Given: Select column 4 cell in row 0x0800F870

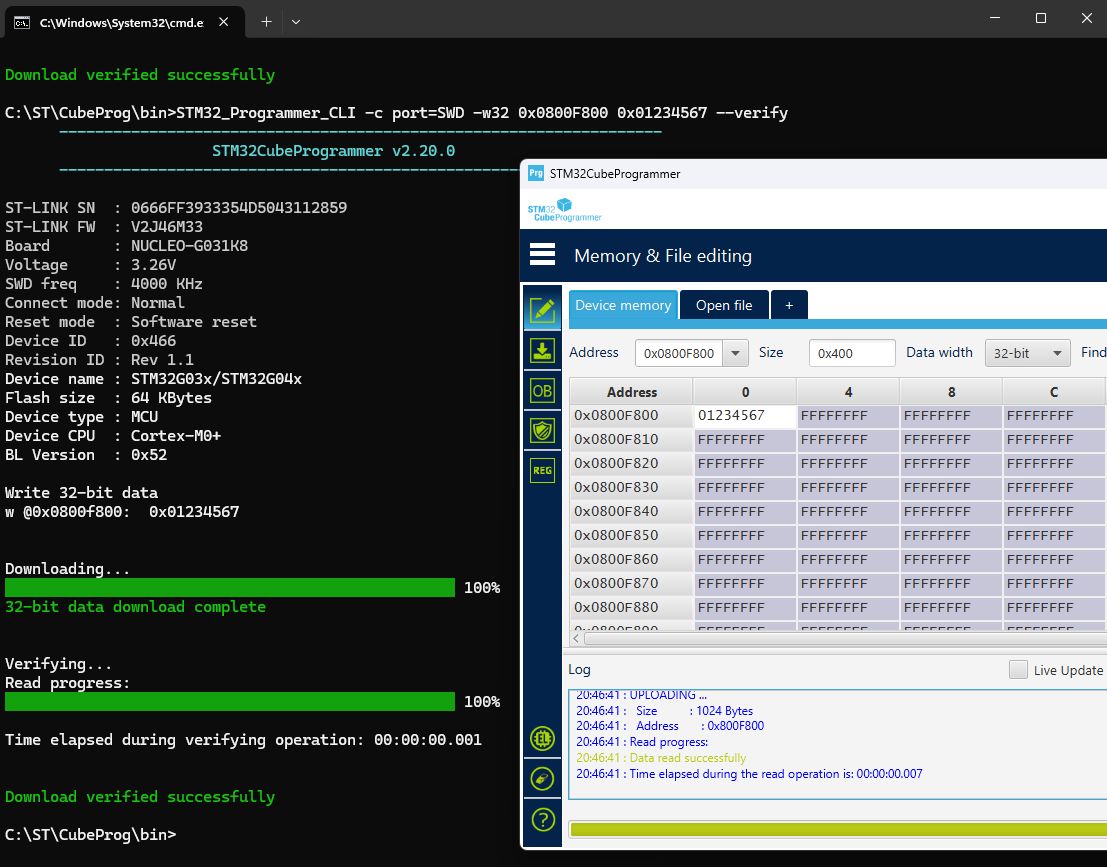Looking at the screenshot, I should point(848,584).
